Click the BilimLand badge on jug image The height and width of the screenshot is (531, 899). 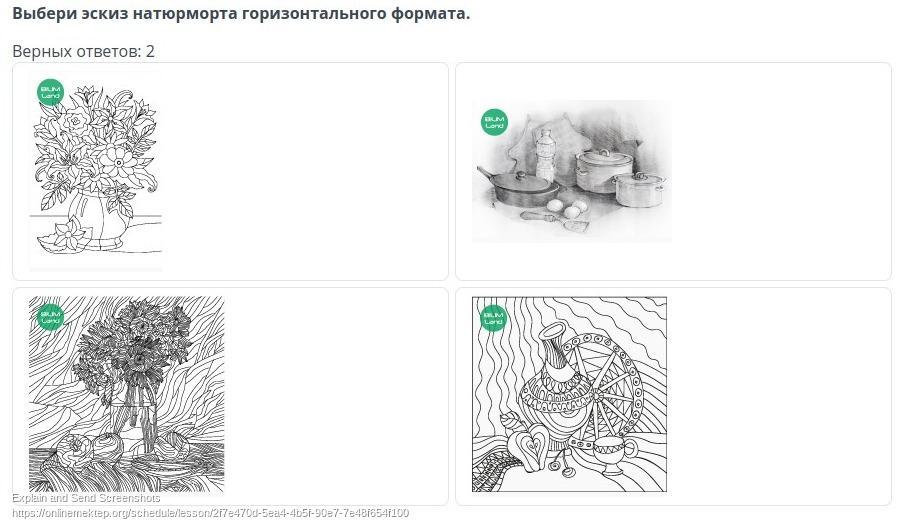click(493, 318)
